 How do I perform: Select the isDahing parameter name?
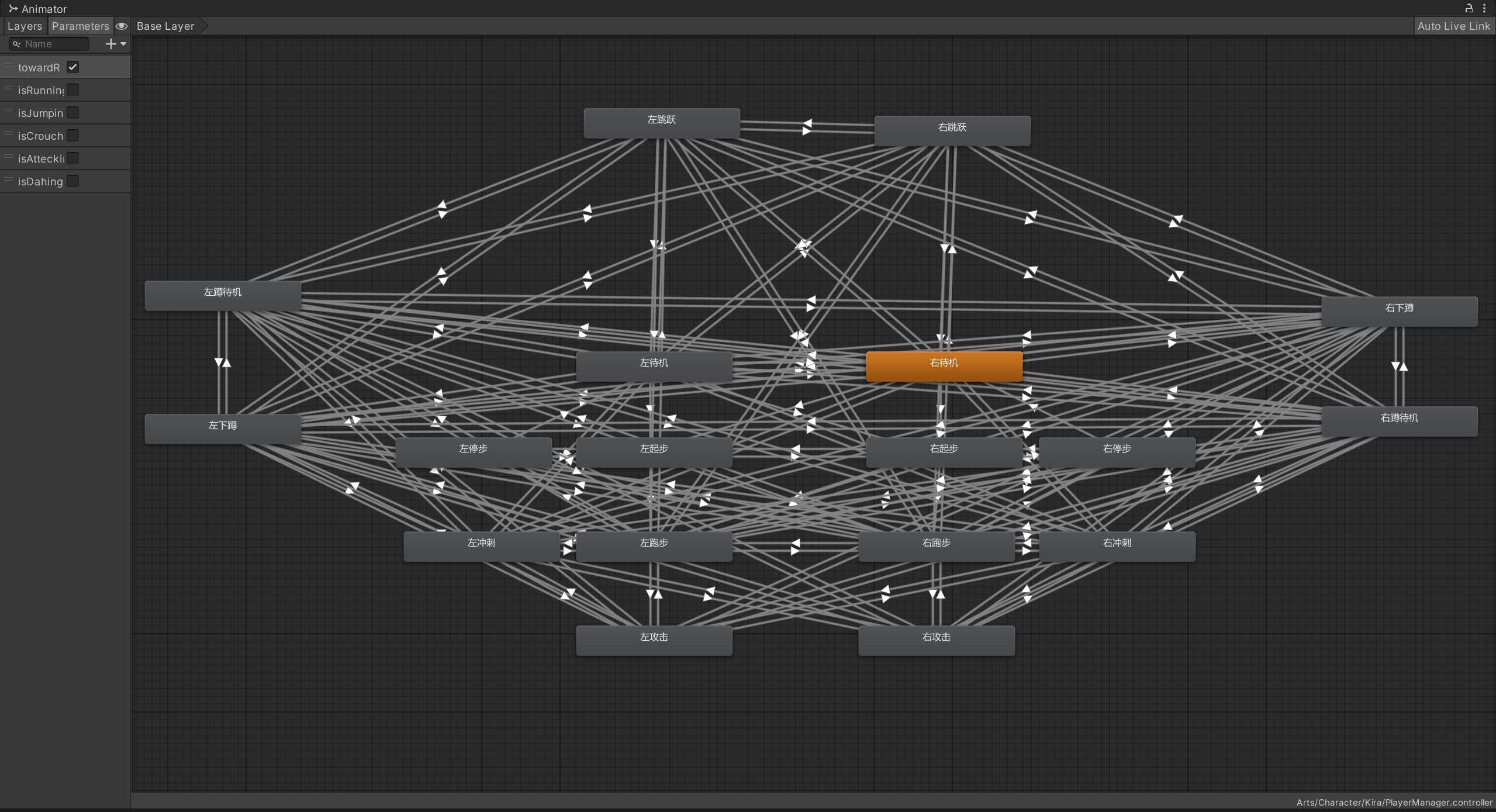(x=40, y=182)
